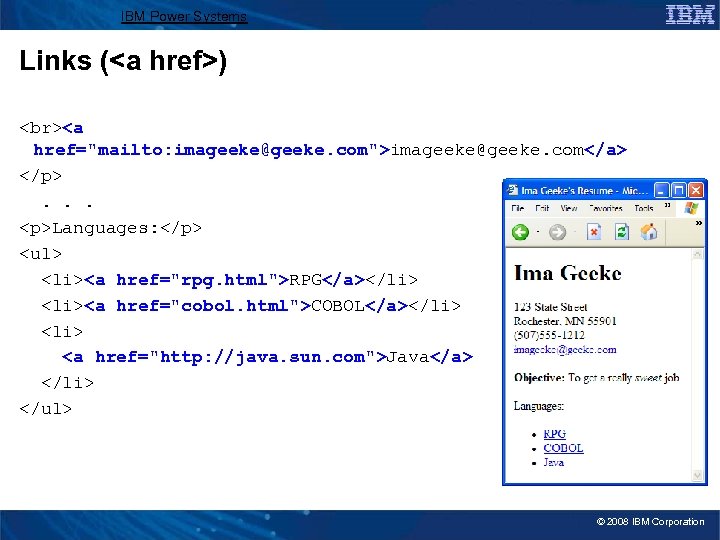Click the rpg.html href code line
The image size is (720, 540).
(x=230, y=280)
